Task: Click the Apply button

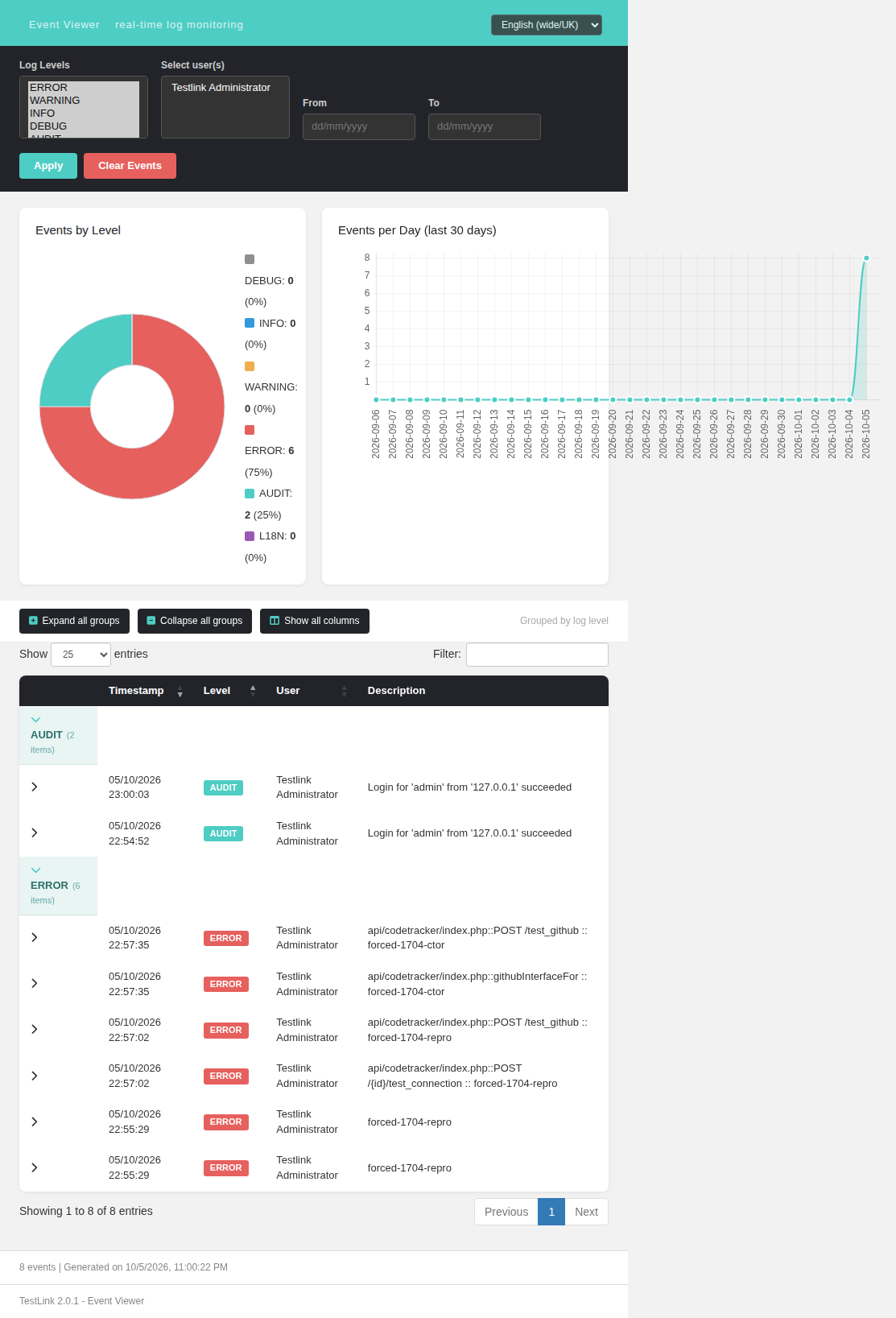Action: 48,166
